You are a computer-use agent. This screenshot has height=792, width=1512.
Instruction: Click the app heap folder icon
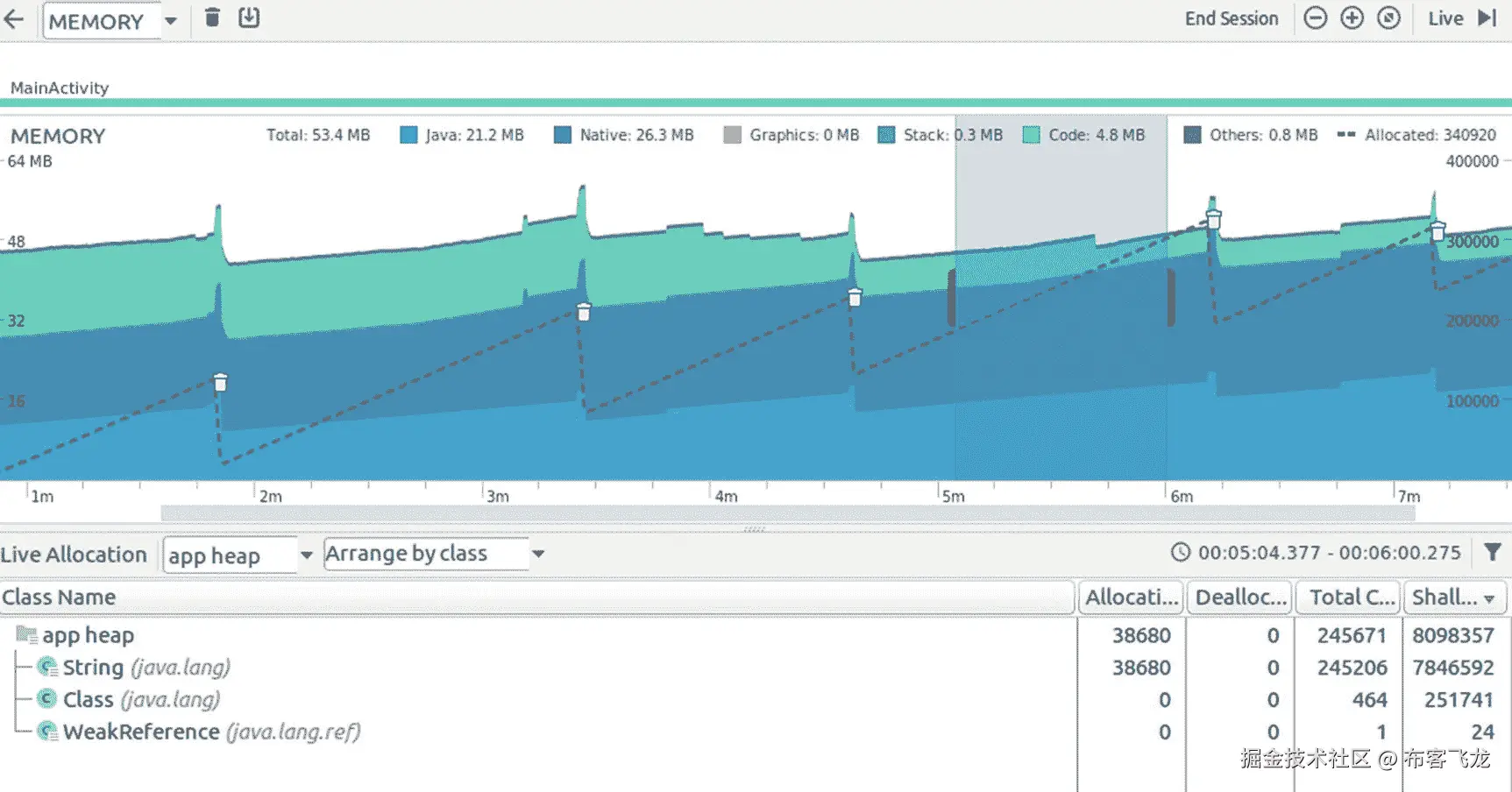[26, 634]
